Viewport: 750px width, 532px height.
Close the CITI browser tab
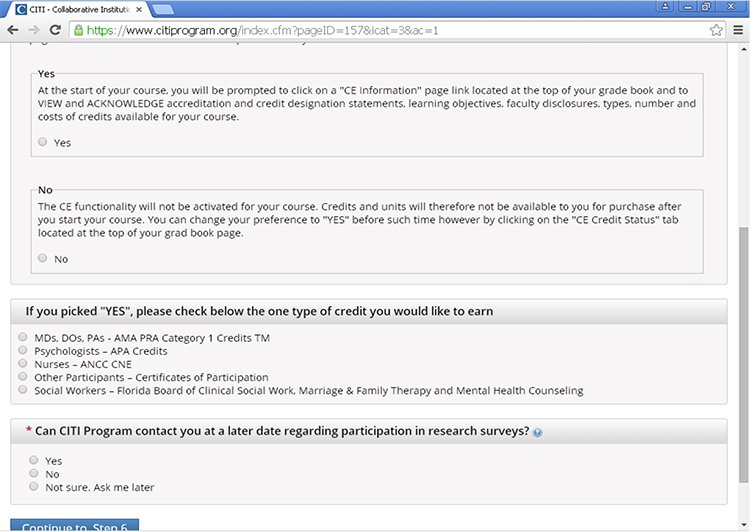tap(139, 9)
